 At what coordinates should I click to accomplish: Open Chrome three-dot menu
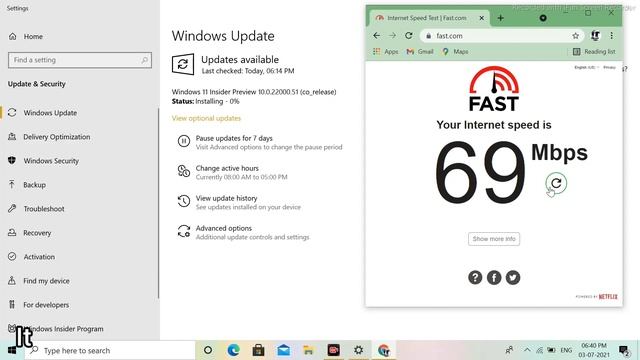(611, 36)
